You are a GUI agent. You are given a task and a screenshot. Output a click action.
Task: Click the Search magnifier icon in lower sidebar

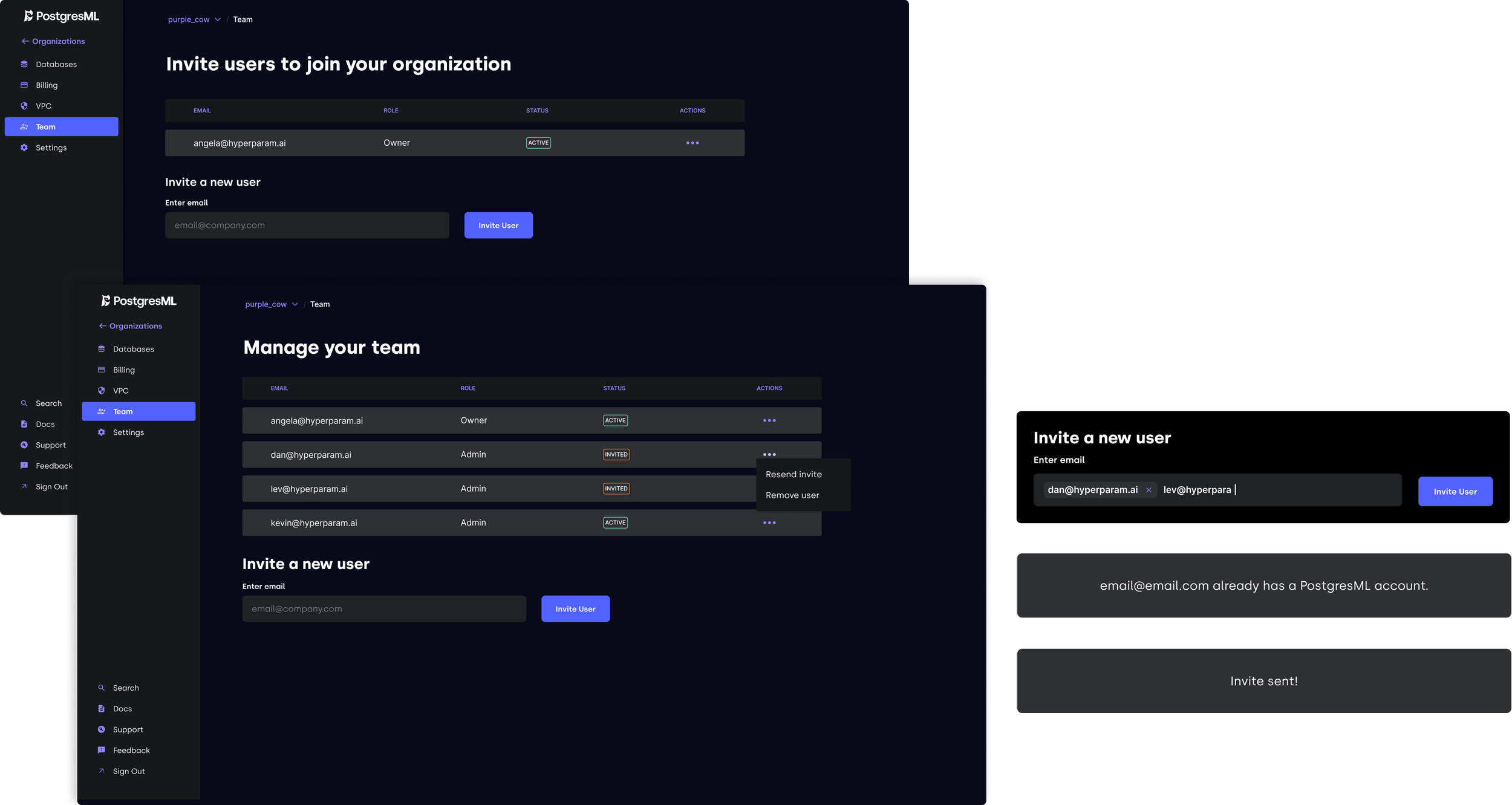(x=101, y=688)
